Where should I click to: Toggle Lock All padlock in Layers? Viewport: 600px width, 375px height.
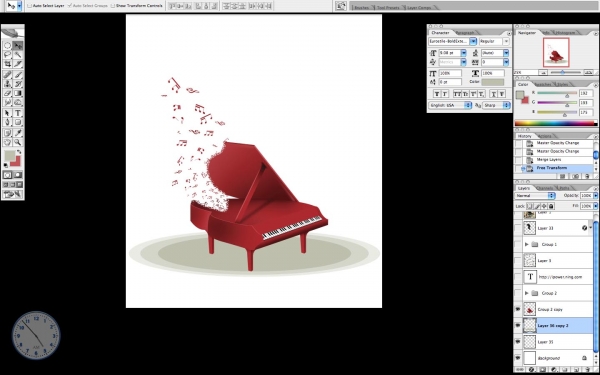click(x=551, y=206)
